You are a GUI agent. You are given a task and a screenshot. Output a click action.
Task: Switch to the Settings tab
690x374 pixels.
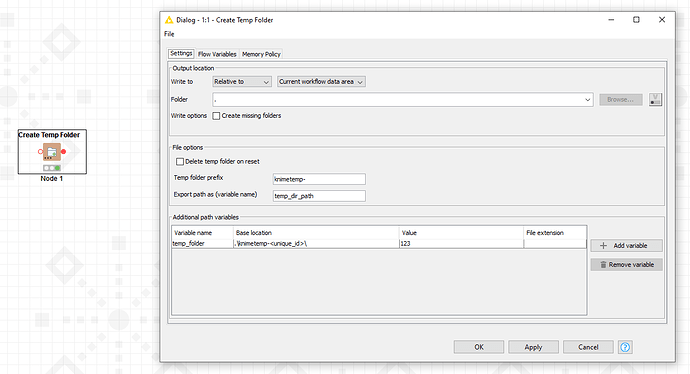181,54
